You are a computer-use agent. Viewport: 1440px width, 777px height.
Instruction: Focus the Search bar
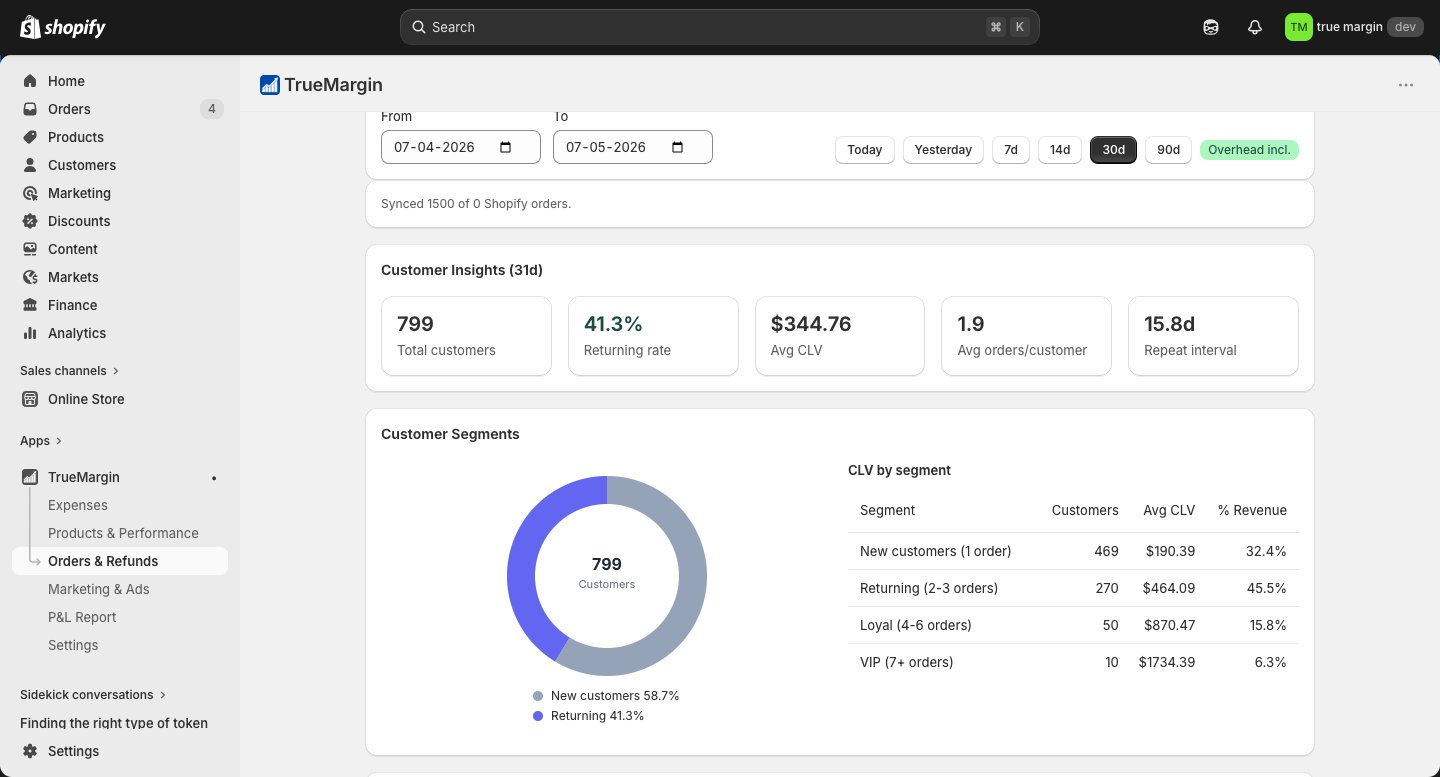(720, 27)
